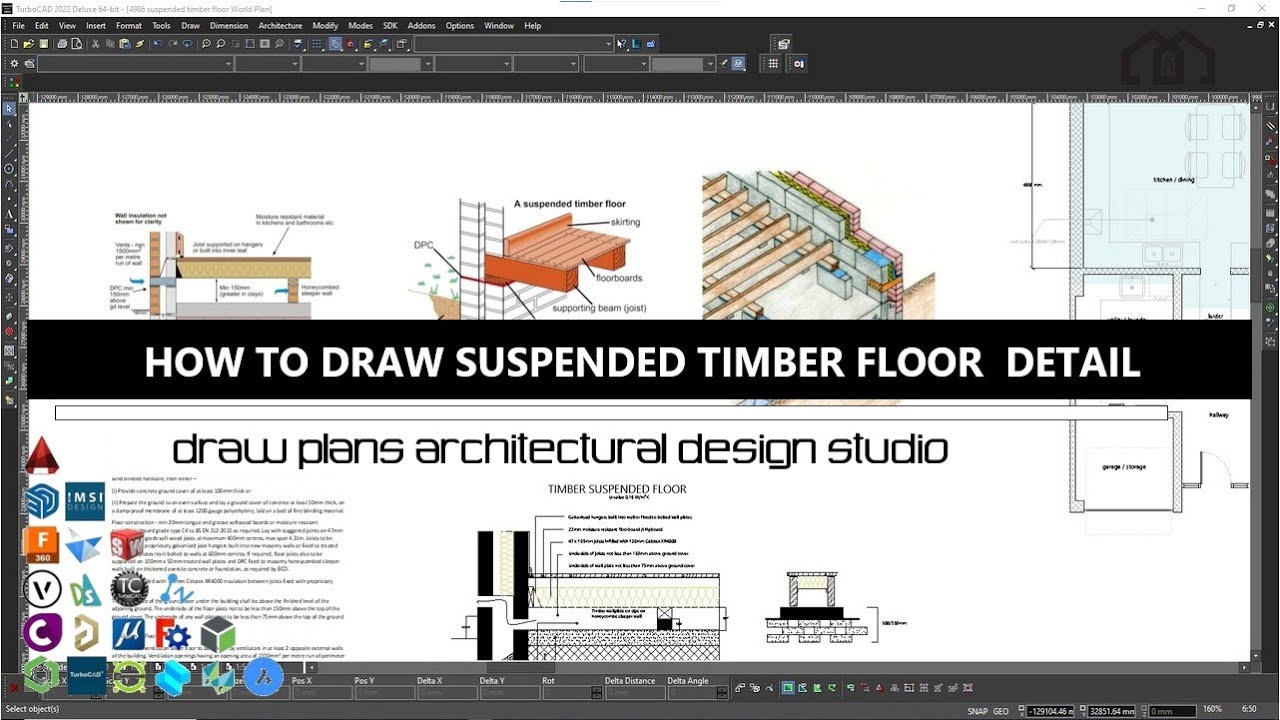Image resolution: width=1280 pixels, height=720 pixels.
Task: Click the Zoom Out magnifier icon
Action: [221, 44]
